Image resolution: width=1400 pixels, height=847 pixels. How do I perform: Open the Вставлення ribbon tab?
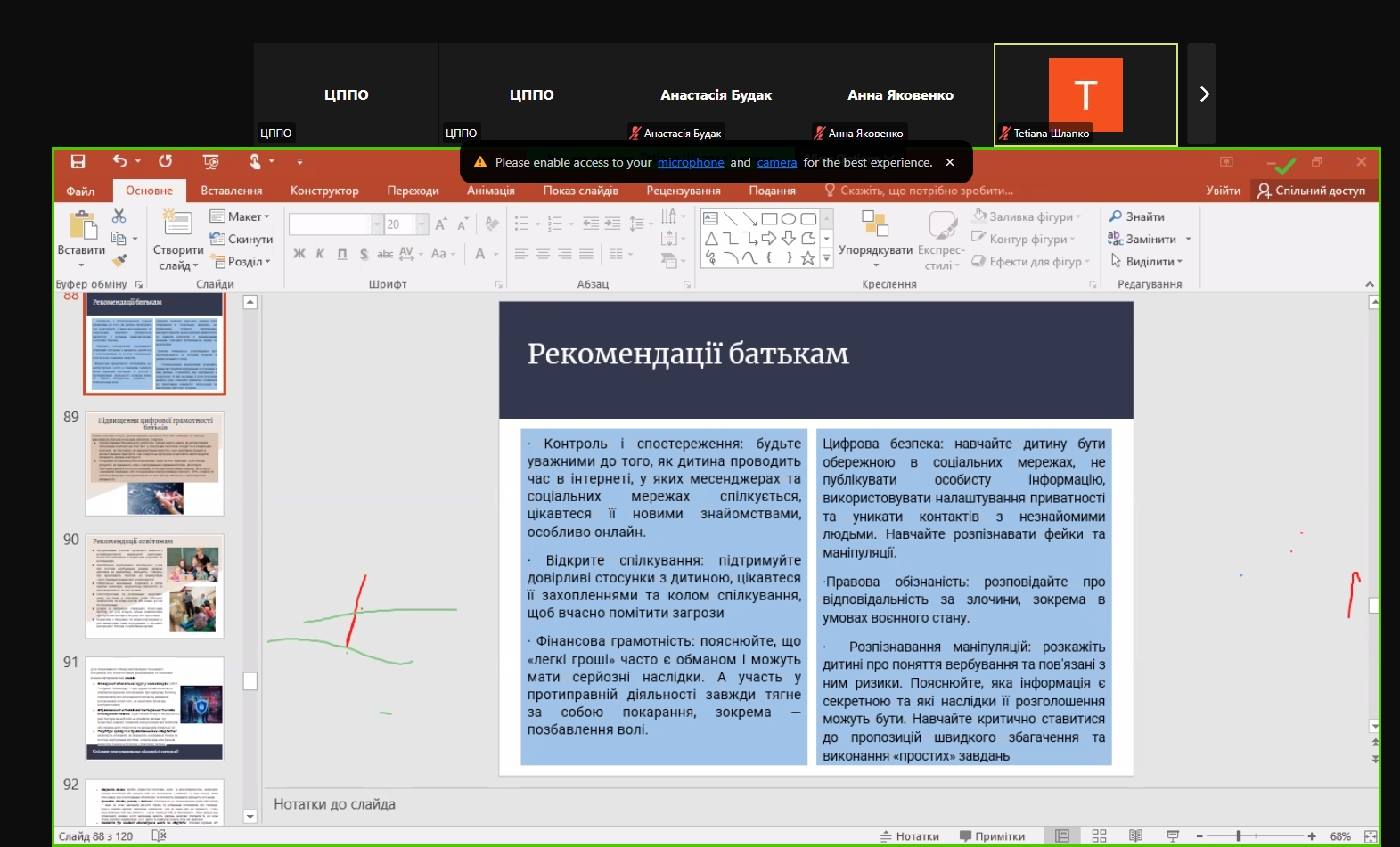pyautogui.click(x=231, y=191)
